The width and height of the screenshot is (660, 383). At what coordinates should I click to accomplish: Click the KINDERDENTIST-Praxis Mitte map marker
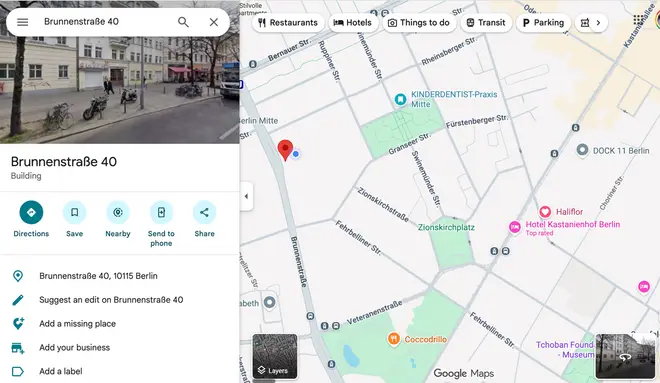pyautogui.click(x=400, y=99)
